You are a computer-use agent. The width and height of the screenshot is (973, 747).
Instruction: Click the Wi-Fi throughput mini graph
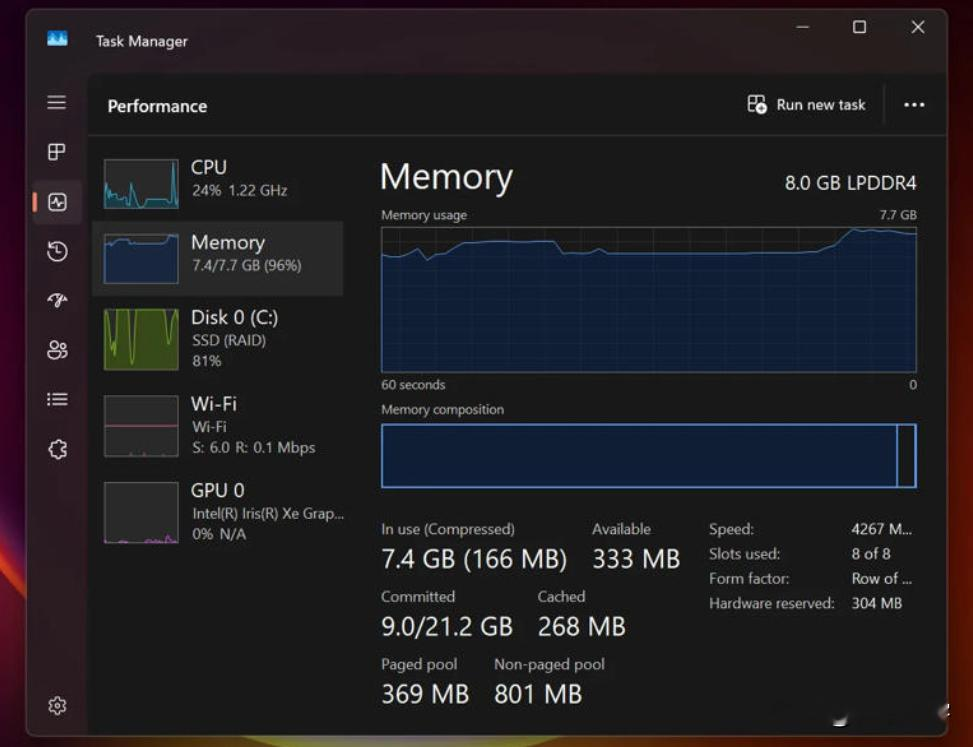click(141, 426)
